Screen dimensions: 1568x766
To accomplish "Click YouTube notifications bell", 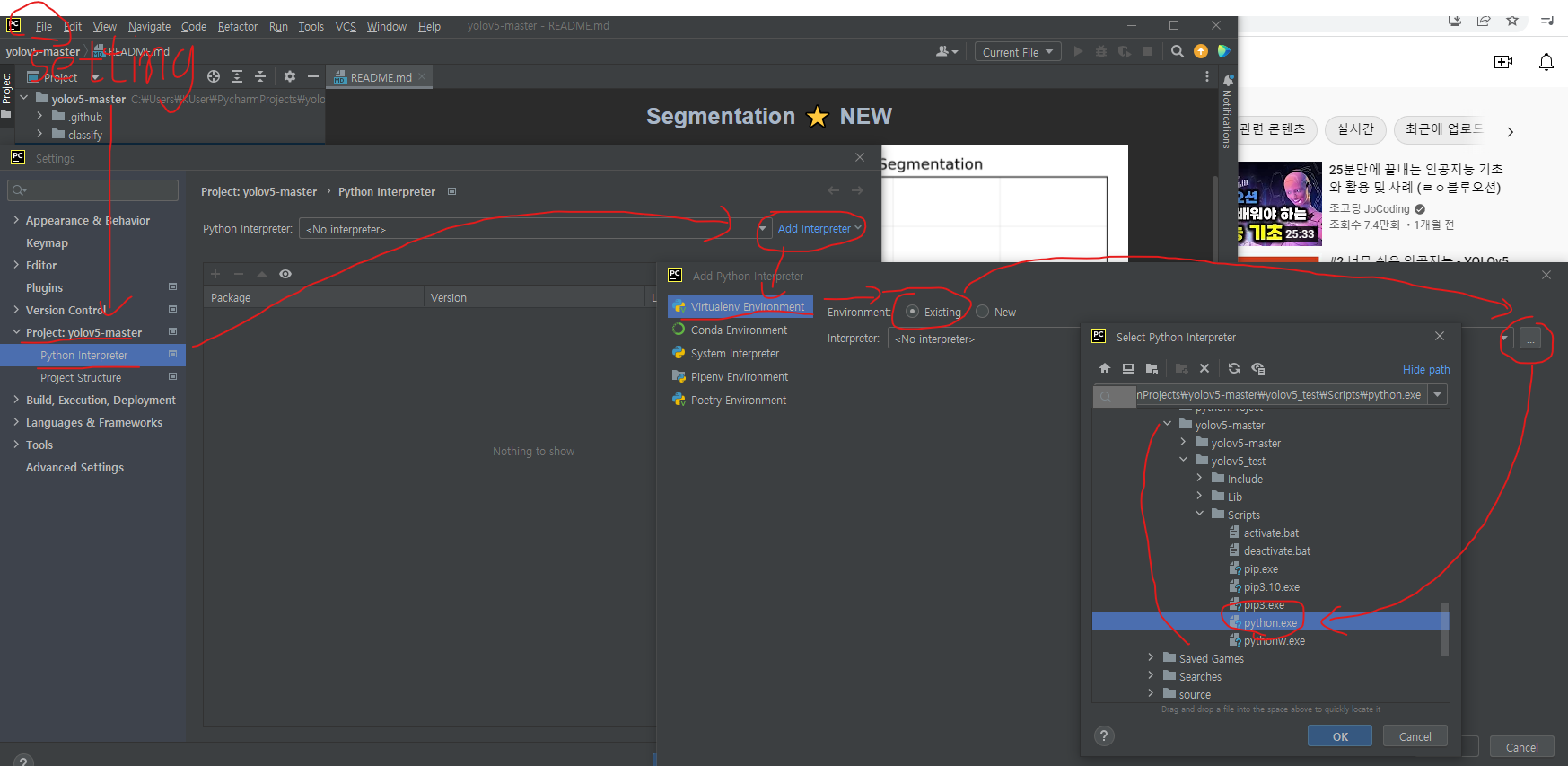I will 1546,62.
